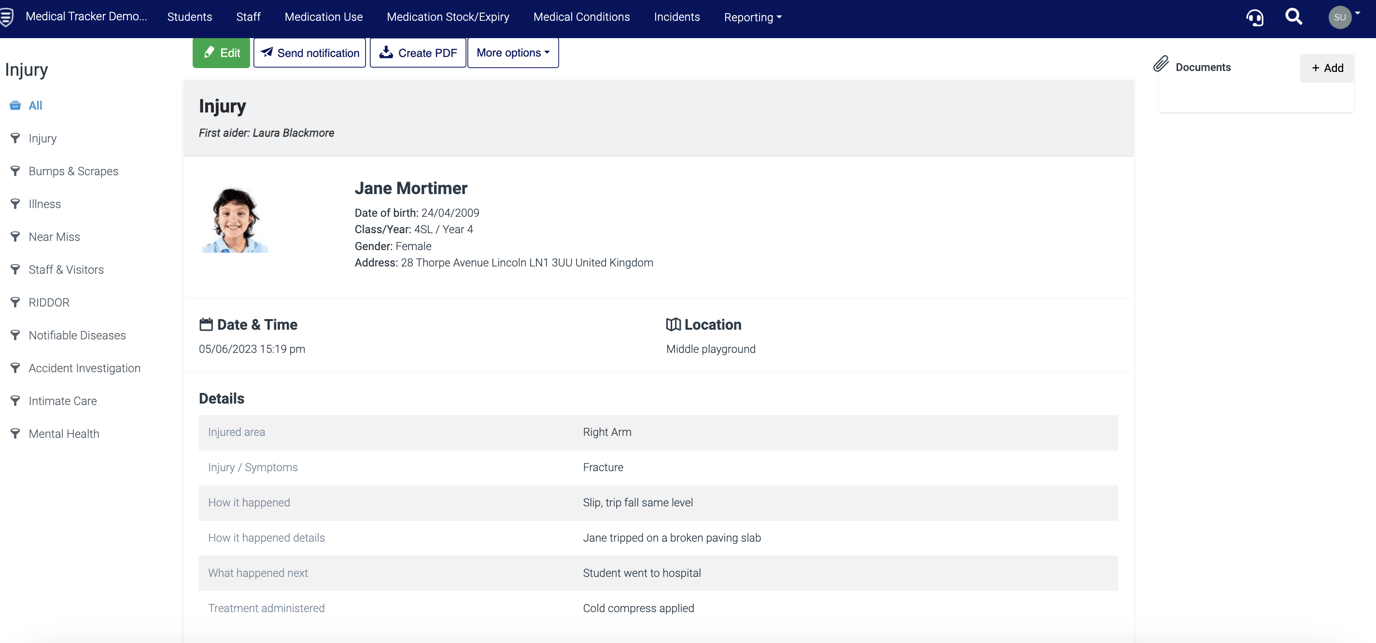This screenshot has width=1376, height=643.
Task: Click the calendar icon next to Date & Time
Action: (204, 324)
